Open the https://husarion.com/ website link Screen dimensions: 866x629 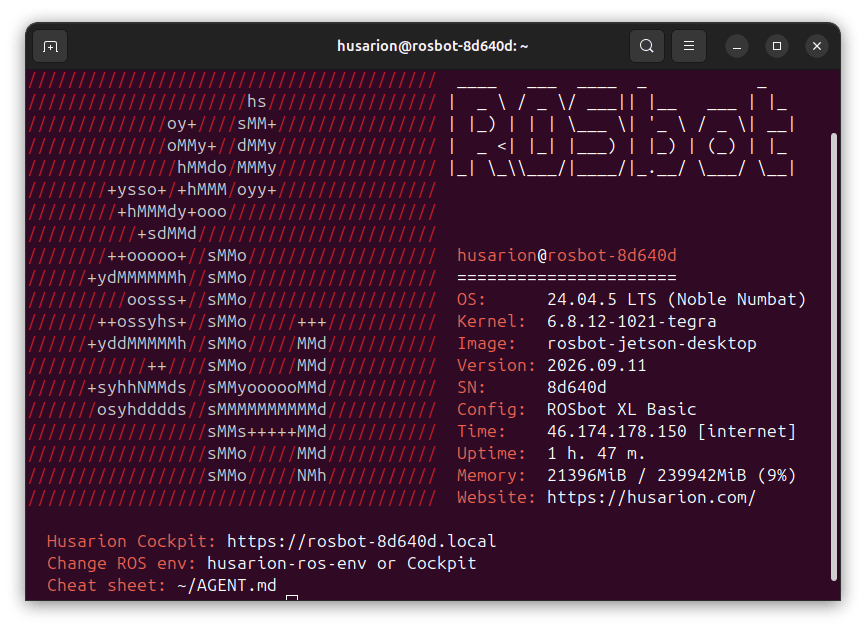point(651,498)
